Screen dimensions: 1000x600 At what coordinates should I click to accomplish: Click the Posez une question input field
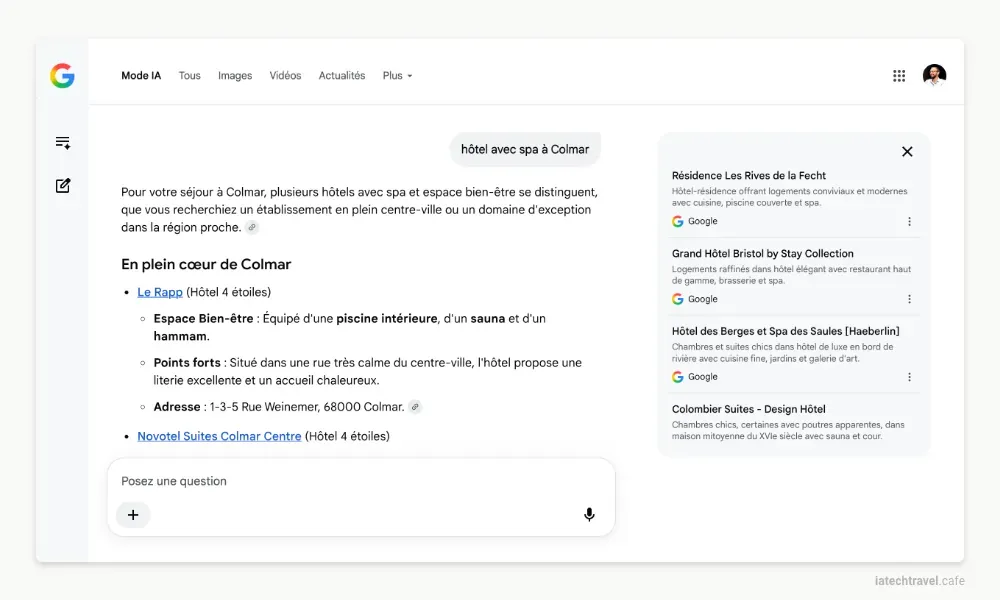(361, 481)
